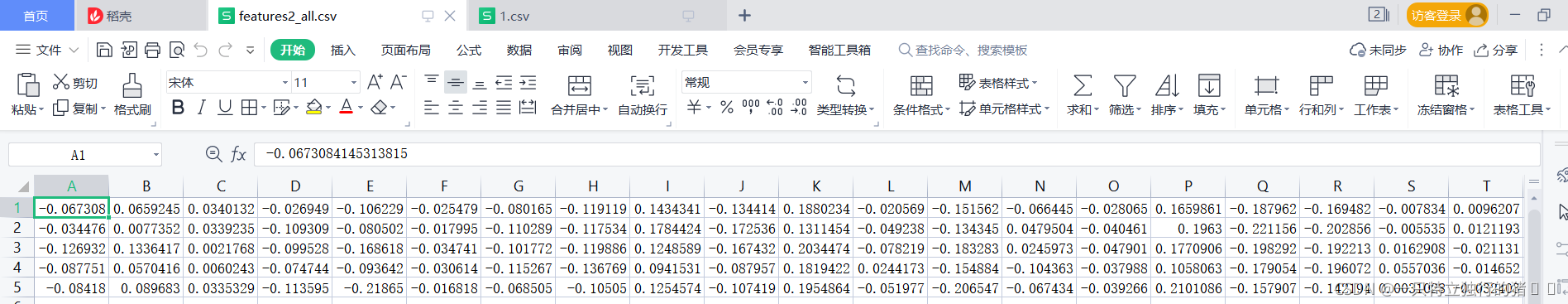Viewport: 1568px width, 304px height.
Task: Decrease decimal places
Action: [x=799, y=108]
